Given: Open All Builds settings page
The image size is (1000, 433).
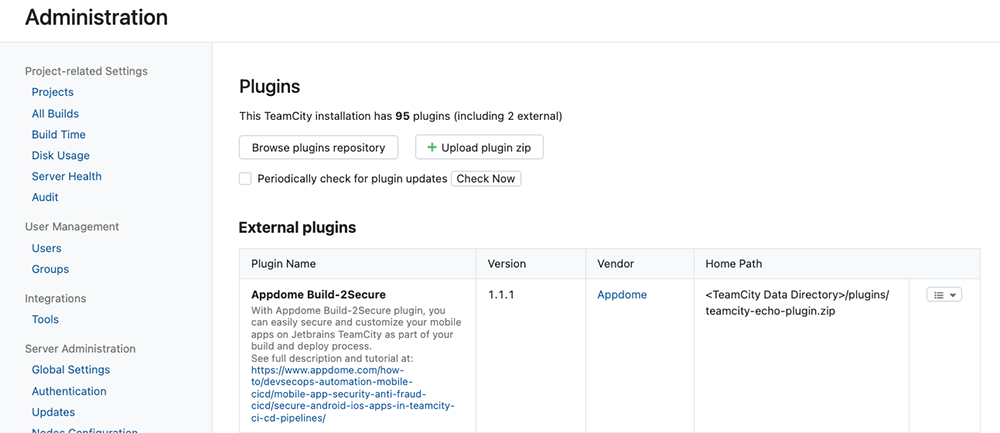Looking at the screenshot, I should (55, 114).
